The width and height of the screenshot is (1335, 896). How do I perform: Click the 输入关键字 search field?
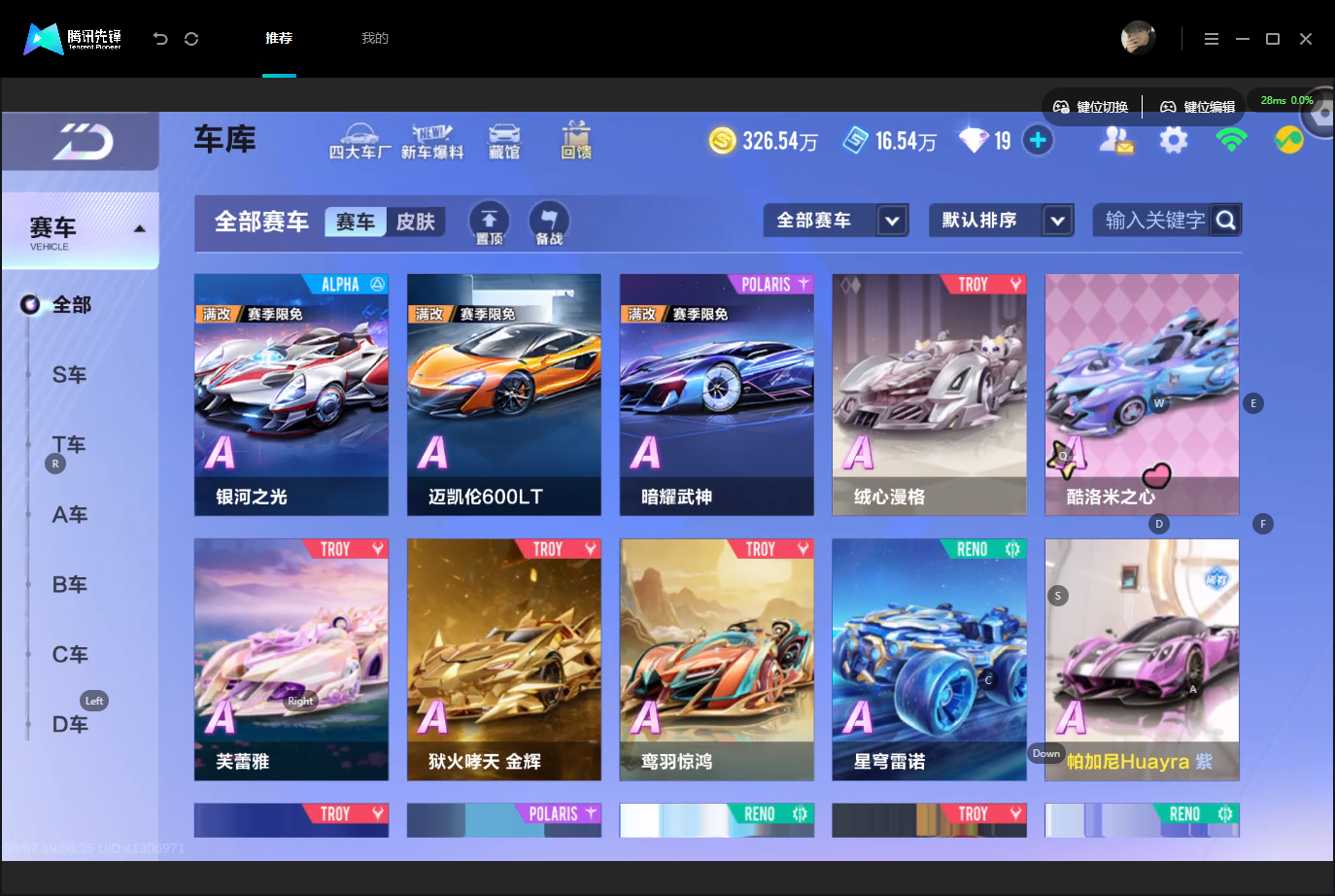[1168, 221]
